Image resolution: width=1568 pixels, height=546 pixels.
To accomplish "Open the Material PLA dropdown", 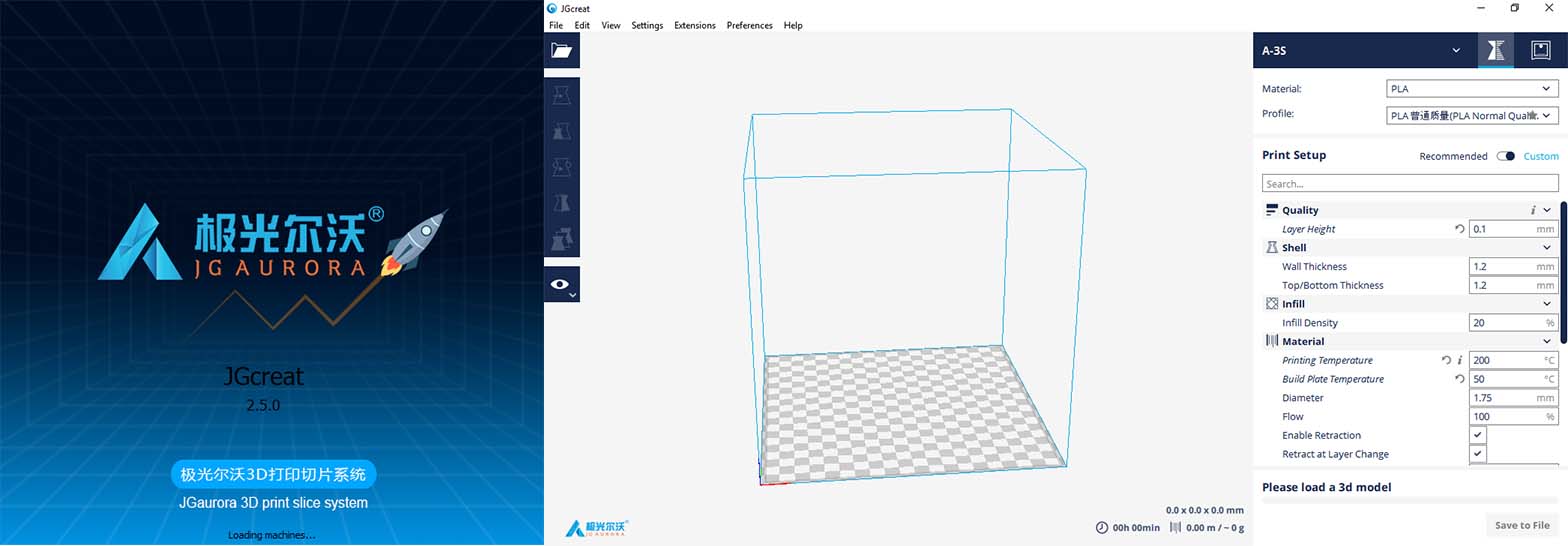I will click(x=1472, y=89).
